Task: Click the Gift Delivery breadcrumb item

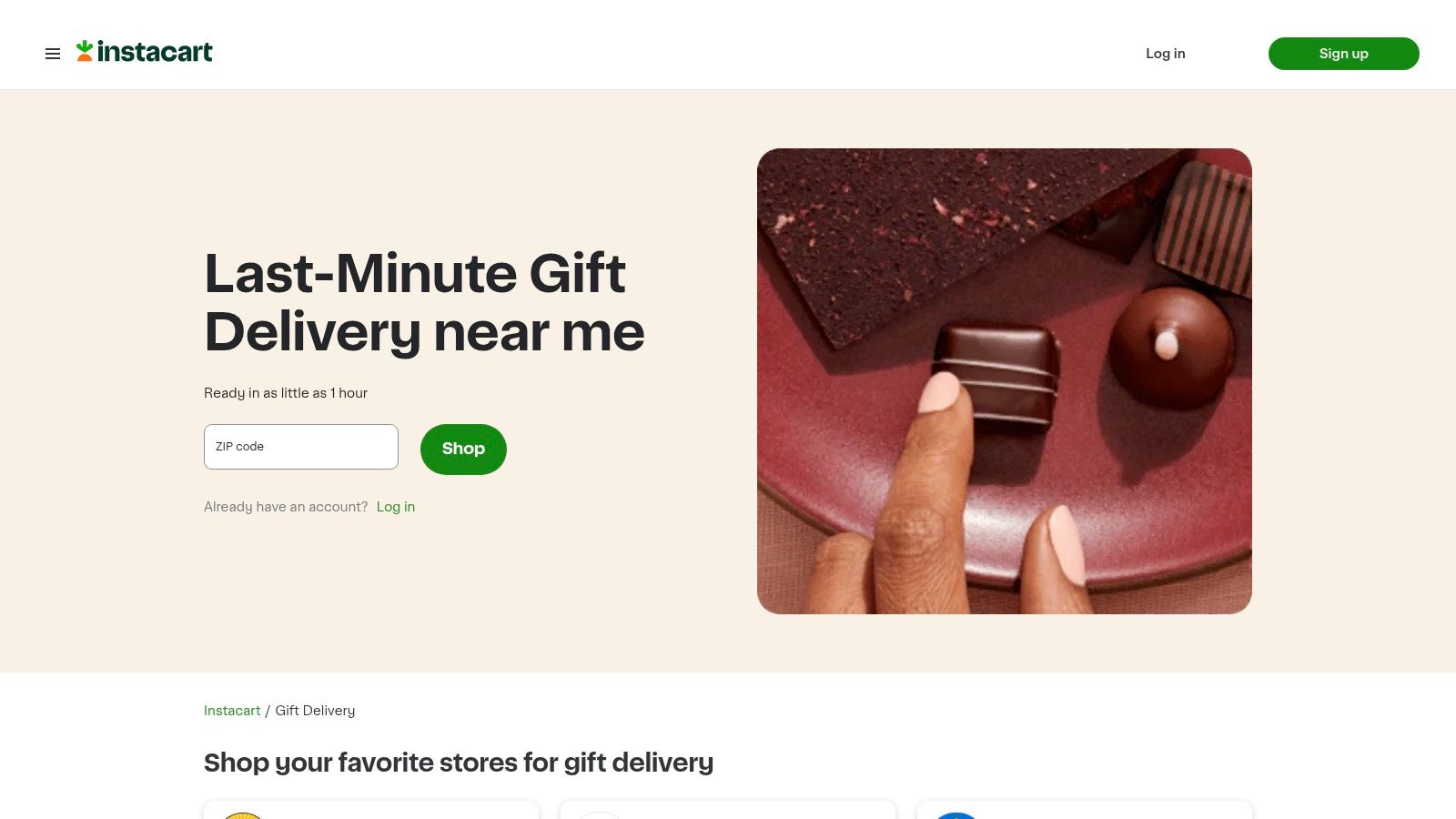Action: point(315,711)
